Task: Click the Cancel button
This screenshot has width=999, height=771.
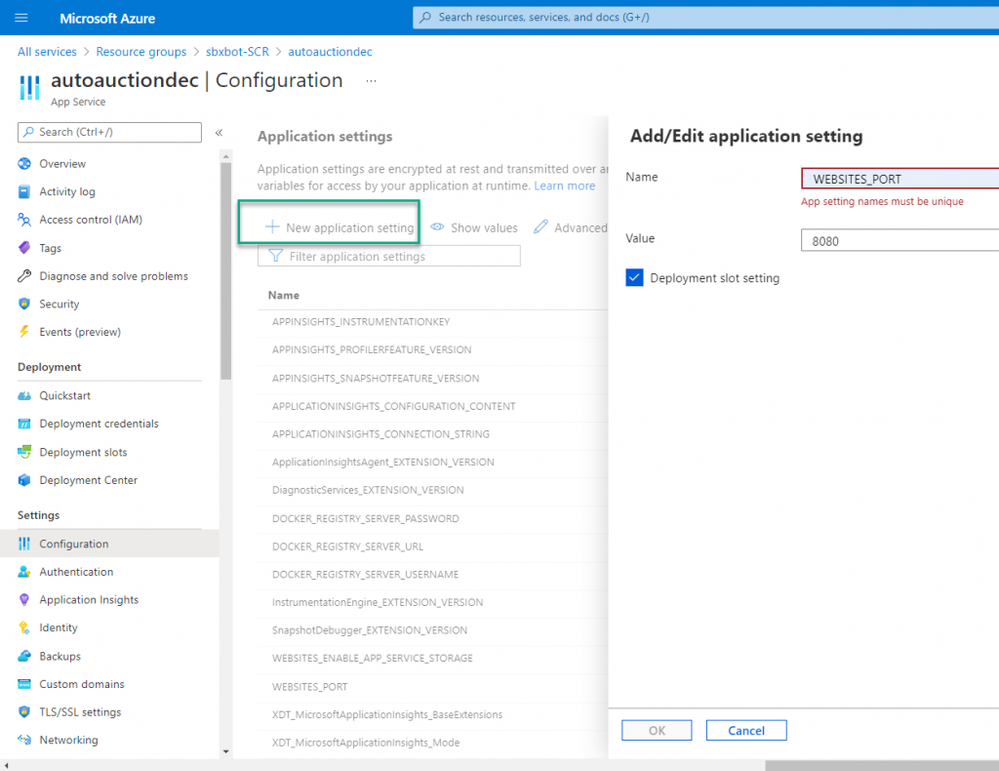Action: tap(746, 730)
